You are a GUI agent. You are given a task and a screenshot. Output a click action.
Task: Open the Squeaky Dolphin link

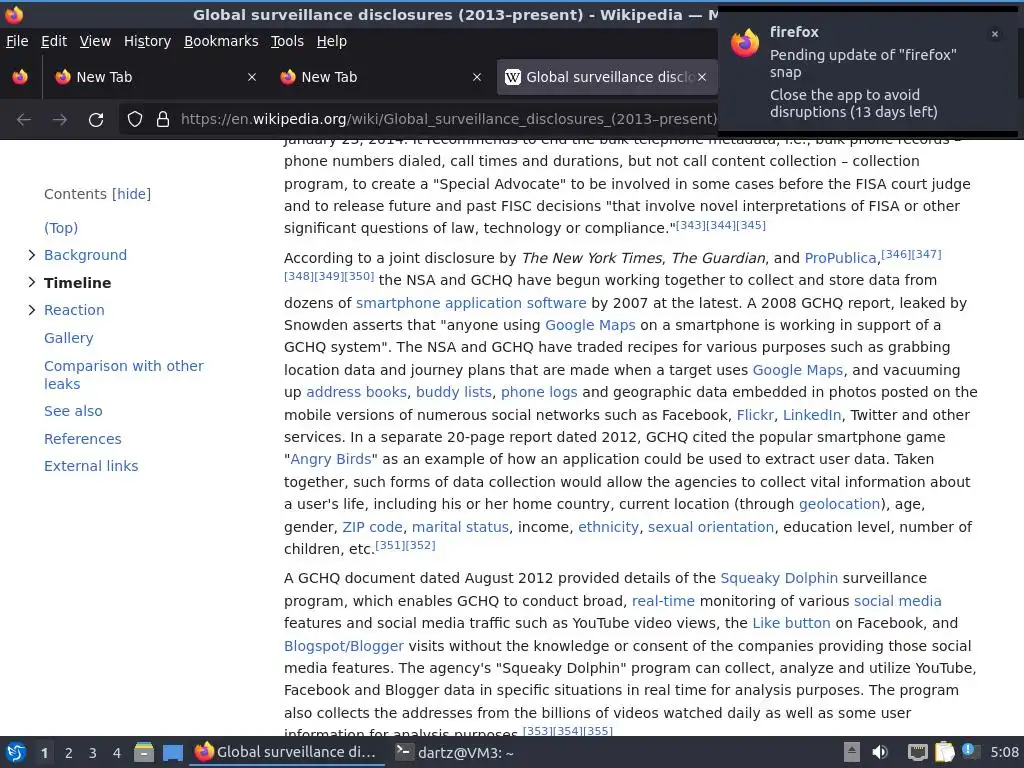[778, 578]
